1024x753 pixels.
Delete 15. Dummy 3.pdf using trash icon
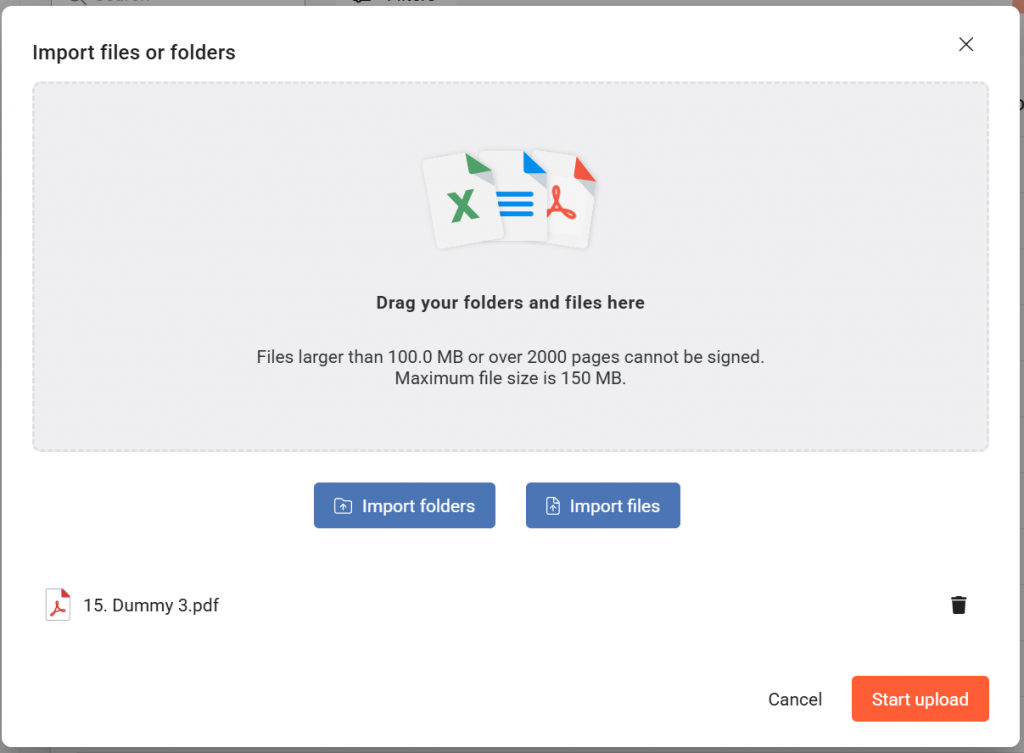pyautogui.click(x=958, y=605)
